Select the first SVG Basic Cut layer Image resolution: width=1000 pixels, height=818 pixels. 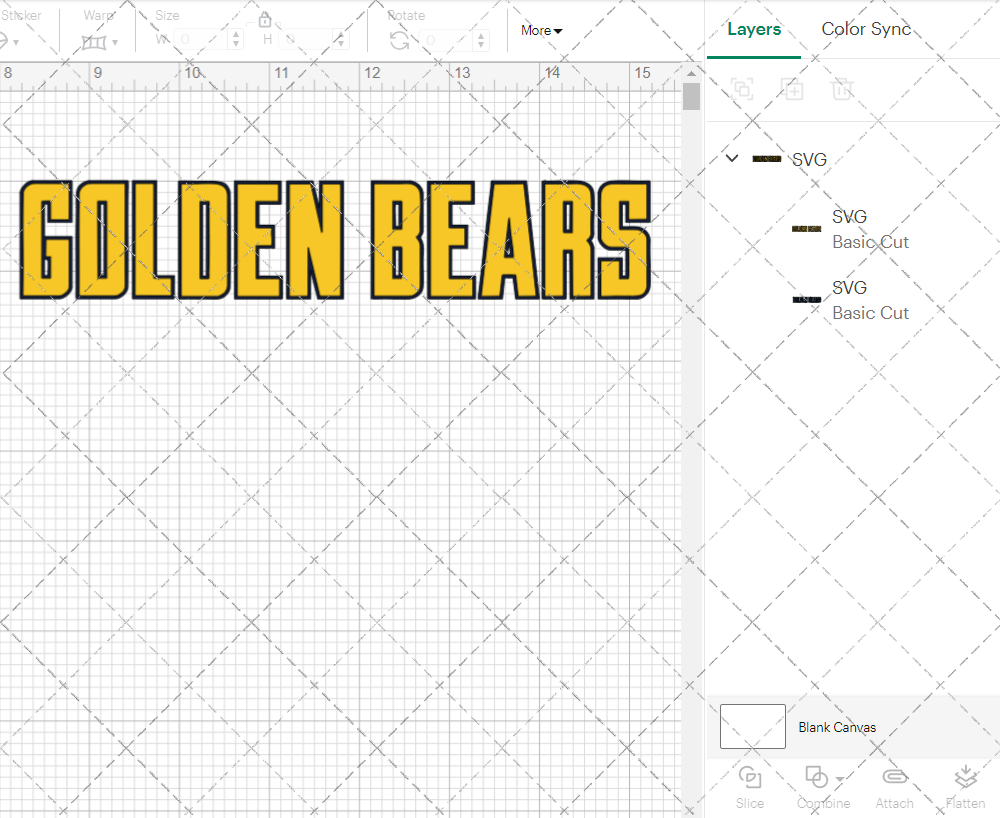[870, 229]
